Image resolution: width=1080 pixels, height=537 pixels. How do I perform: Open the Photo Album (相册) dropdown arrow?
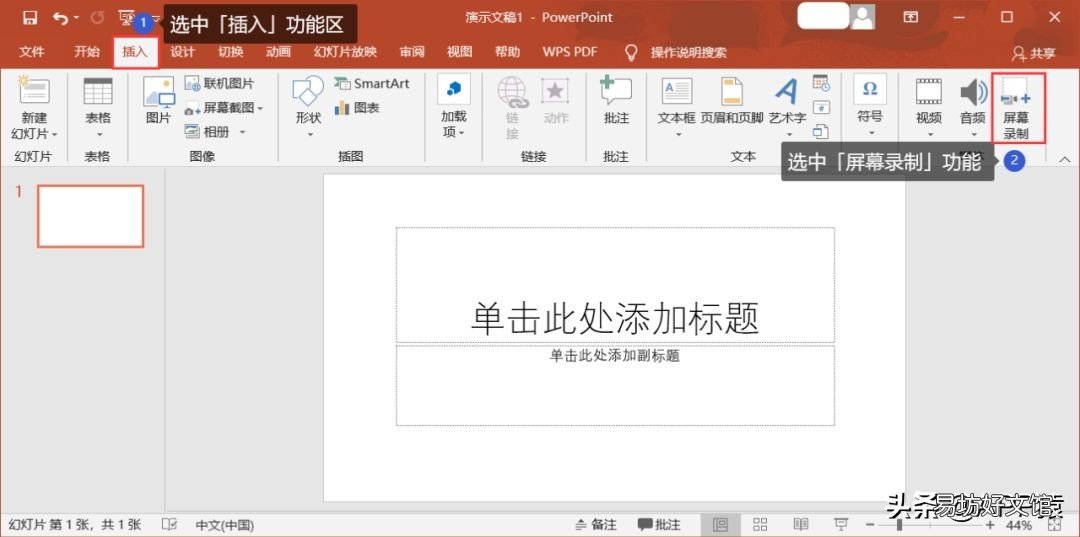pos(242,131)
